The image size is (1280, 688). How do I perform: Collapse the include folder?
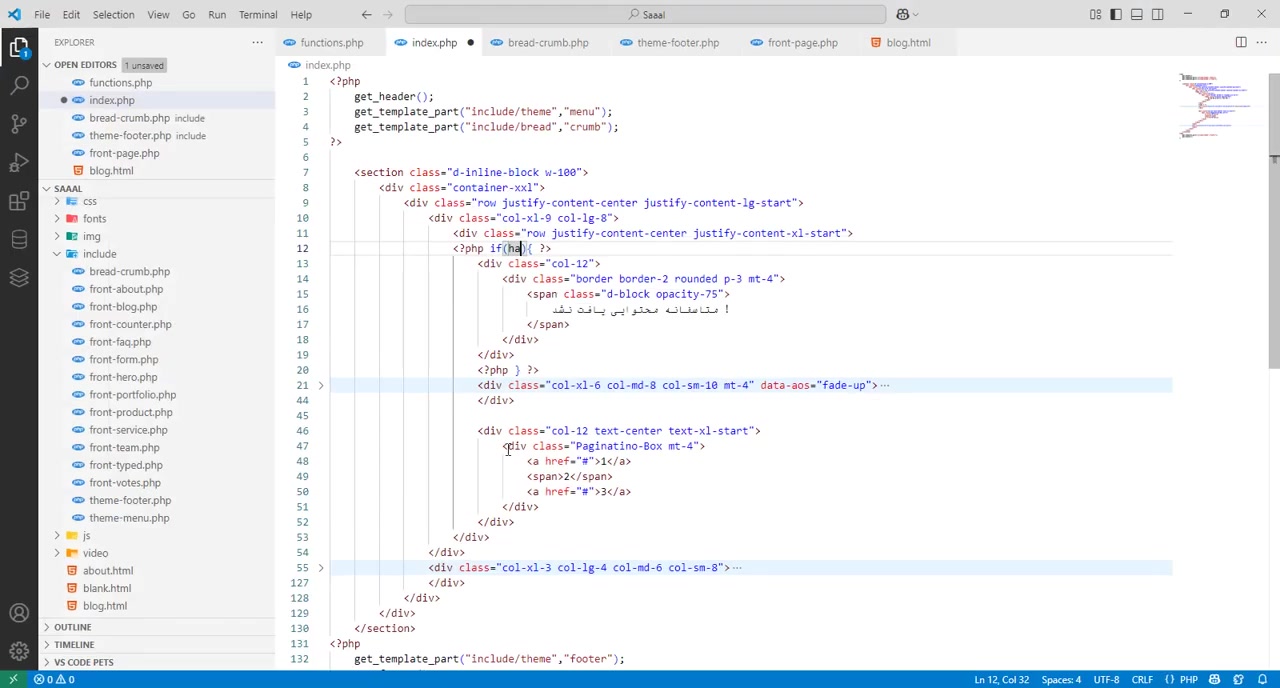click(99, 254)
